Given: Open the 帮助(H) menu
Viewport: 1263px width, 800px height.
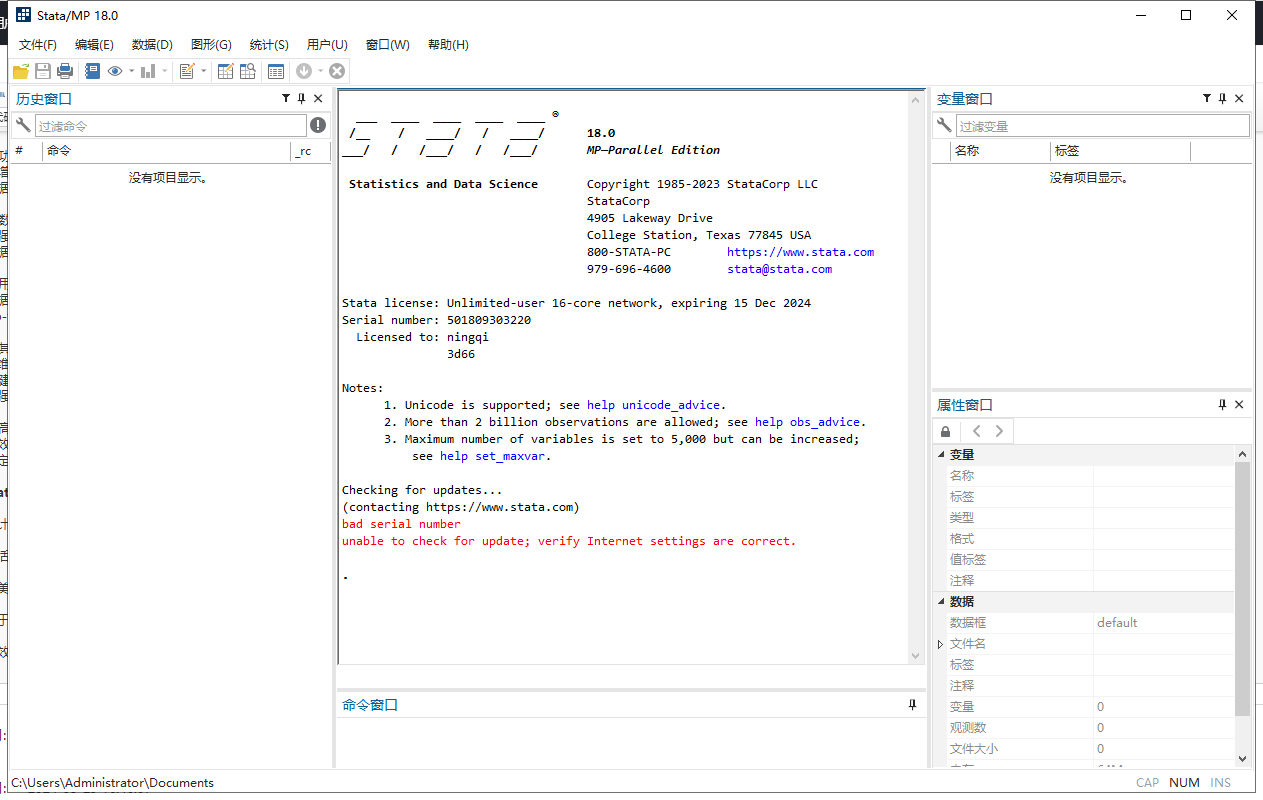Looking at the screenshot, I should pyautogui.click(x=448, y=44).
